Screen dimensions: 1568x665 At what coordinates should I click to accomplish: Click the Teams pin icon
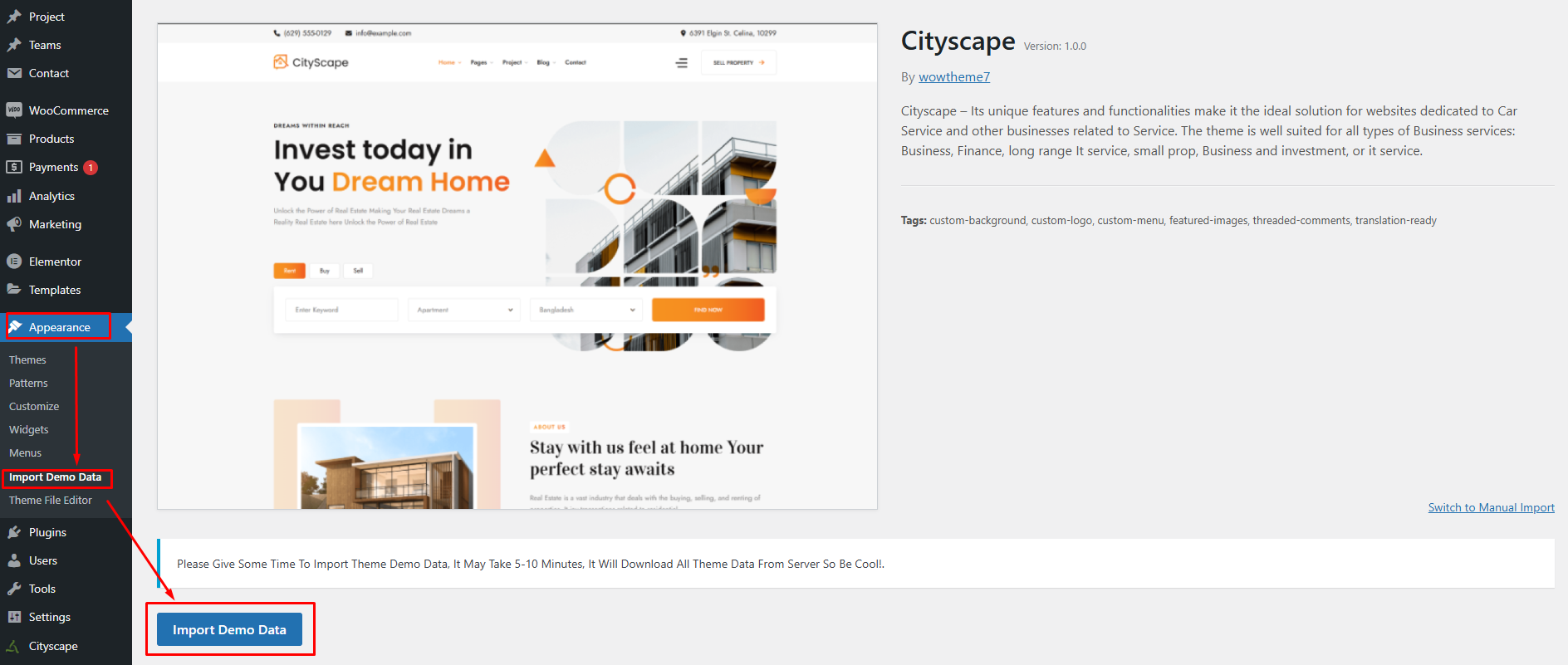14,45
